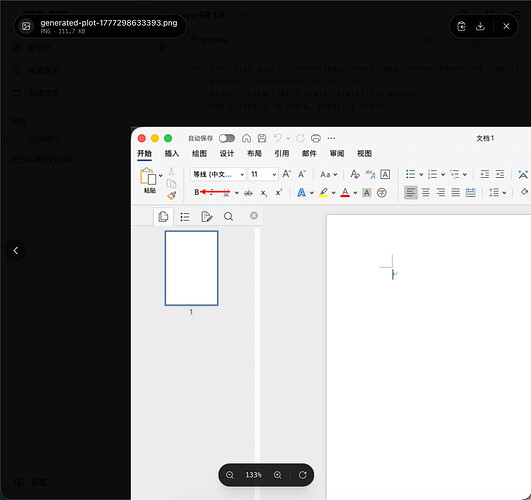Open the 布局 ribbon tab

click(254, 153)
